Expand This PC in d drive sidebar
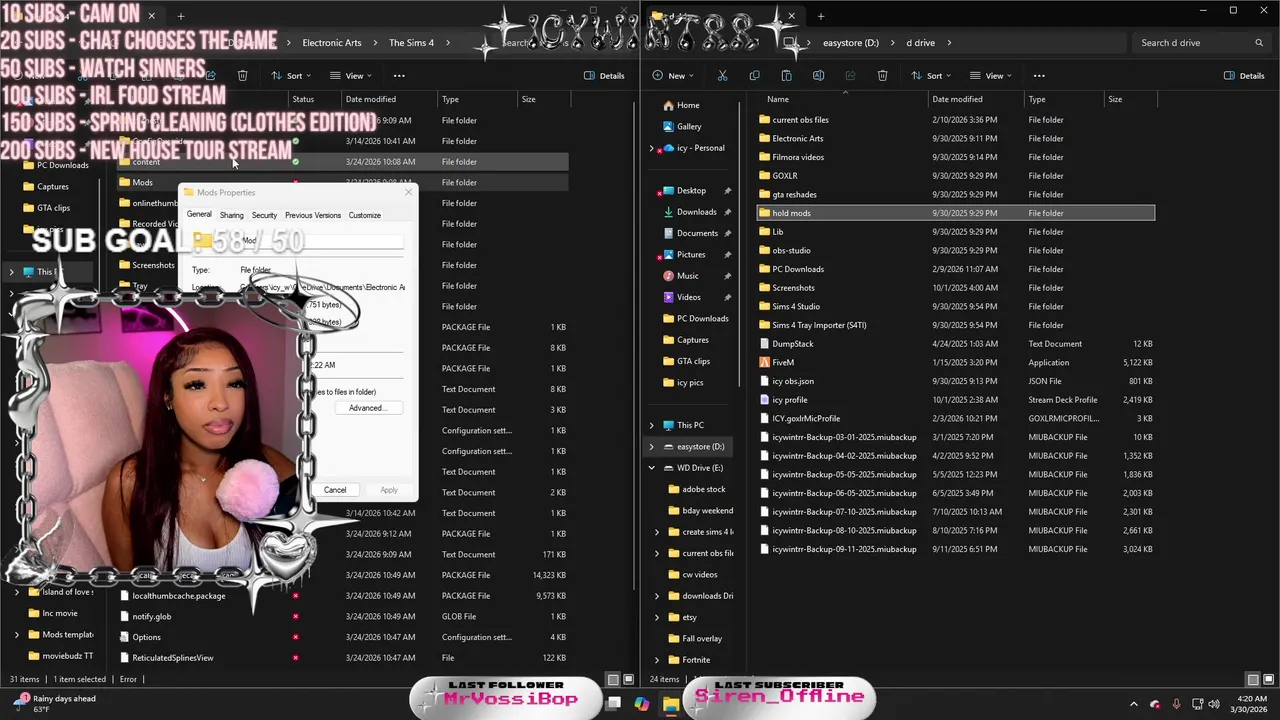The width and height of the screenshot is (1280, 720). [x=652, y=425]
